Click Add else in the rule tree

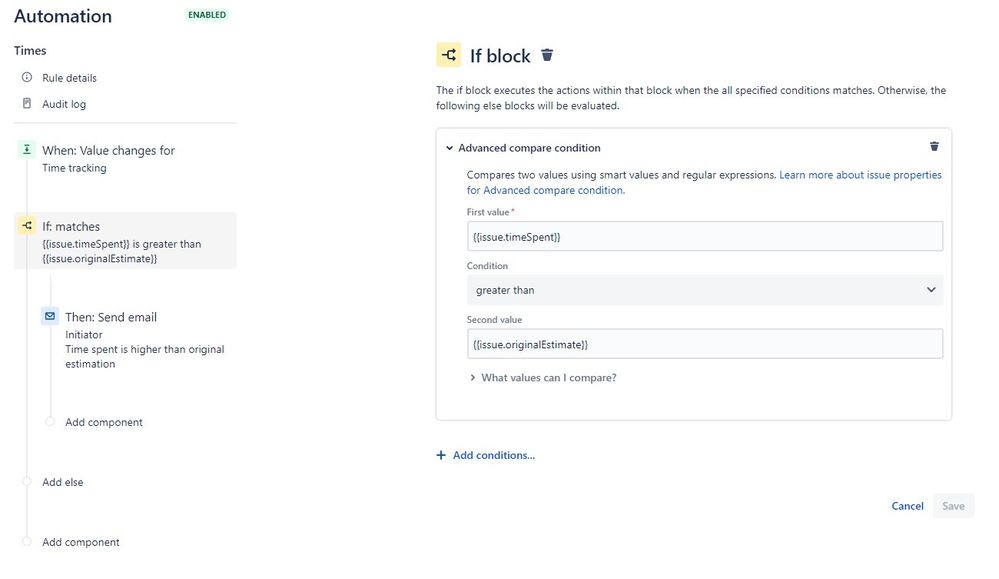[62, 482]
